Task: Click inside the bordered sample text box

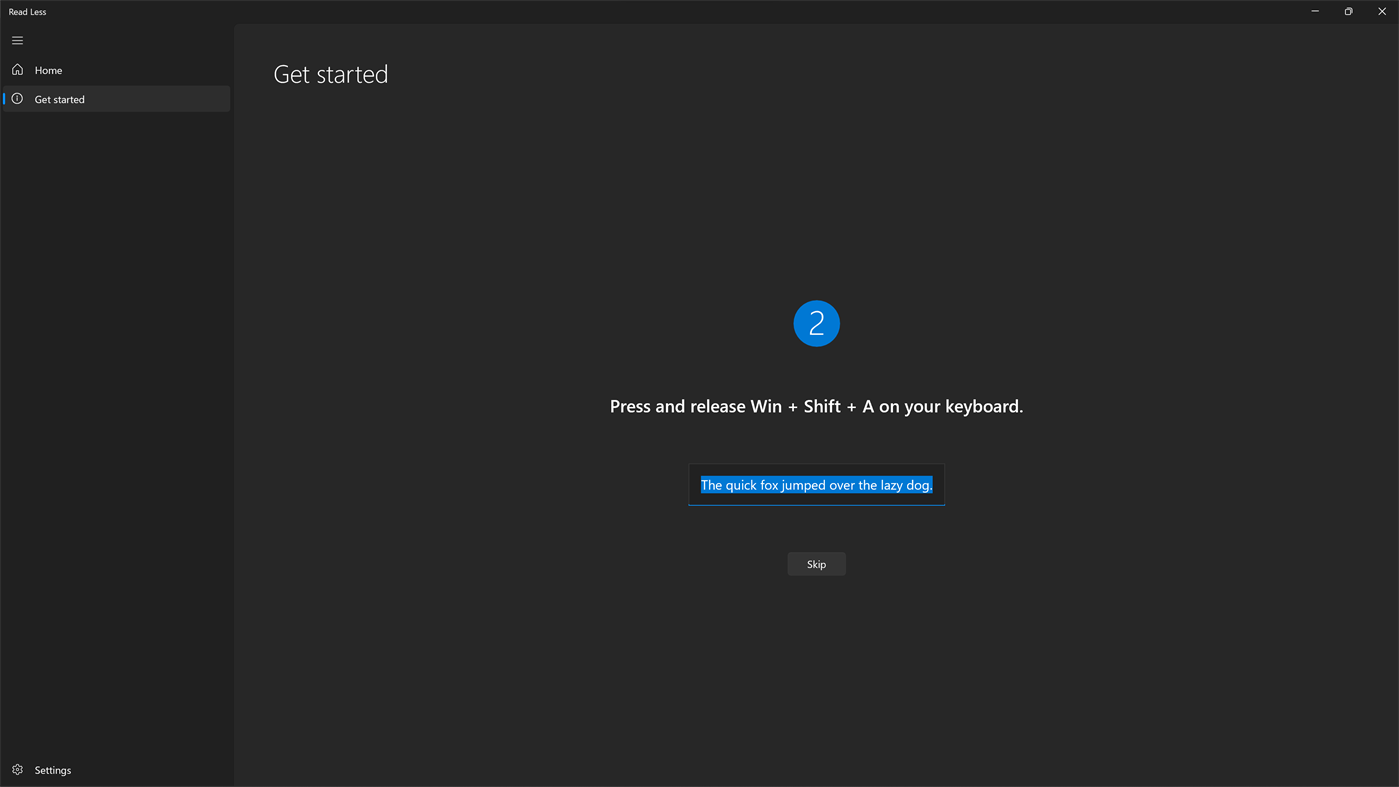Action: tap(816, 484)
